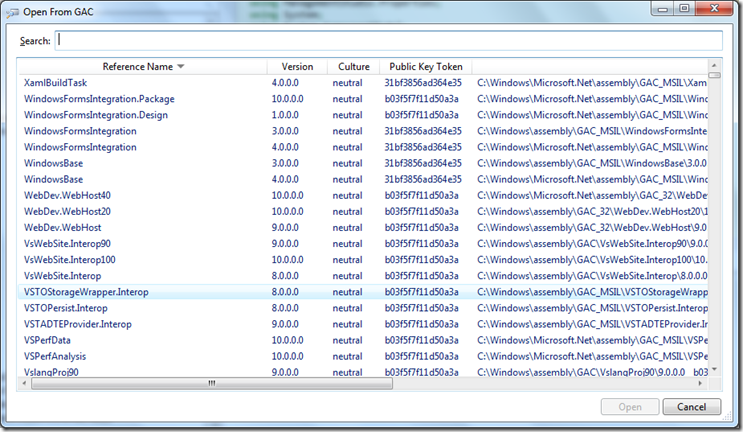Select WindowsFormsIntegration.Design reference
This screenshot has height=432, width=743.
[x=95, y=115]
